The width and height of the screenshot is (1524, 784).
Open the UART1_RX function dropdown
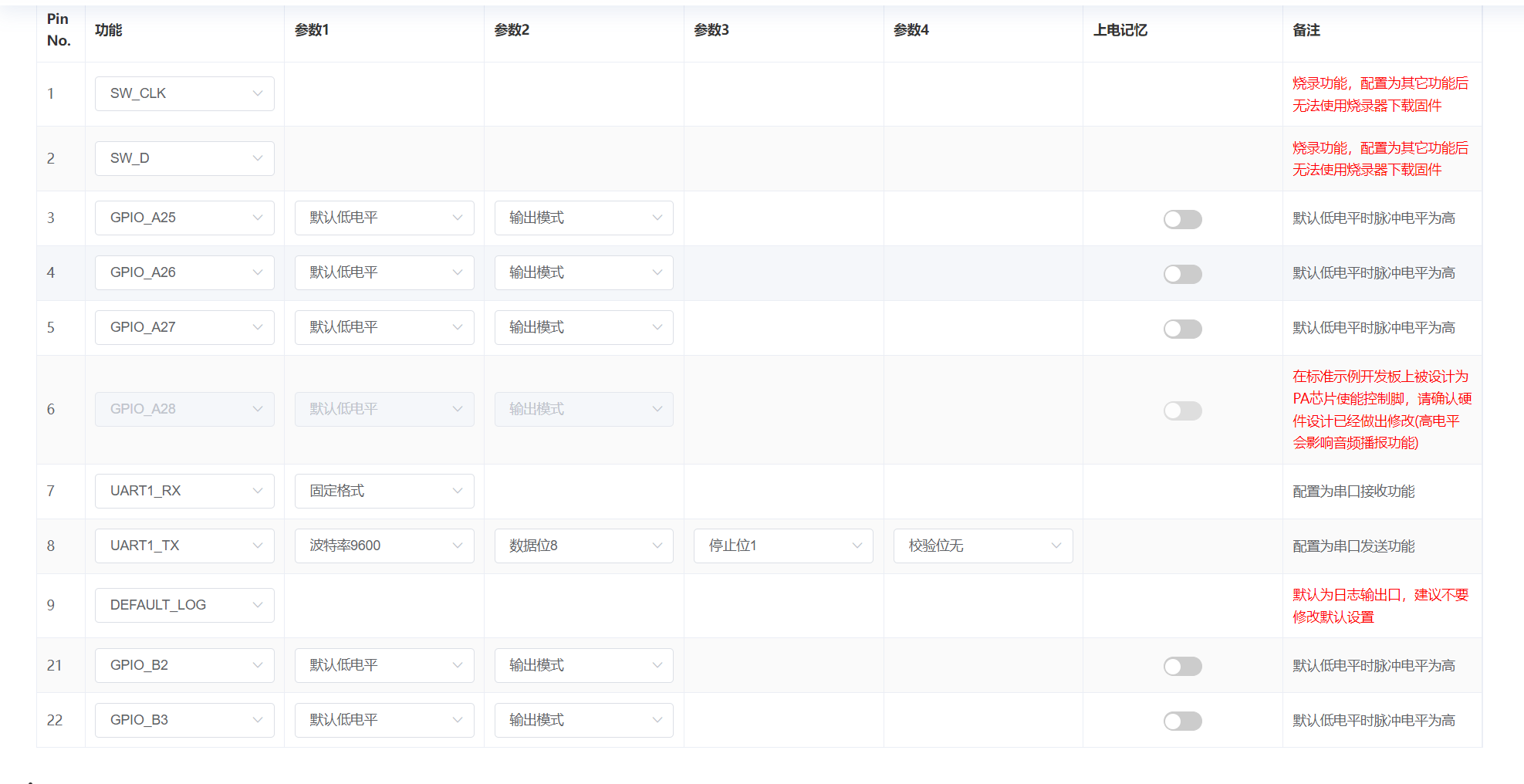(x=184, y=491)
